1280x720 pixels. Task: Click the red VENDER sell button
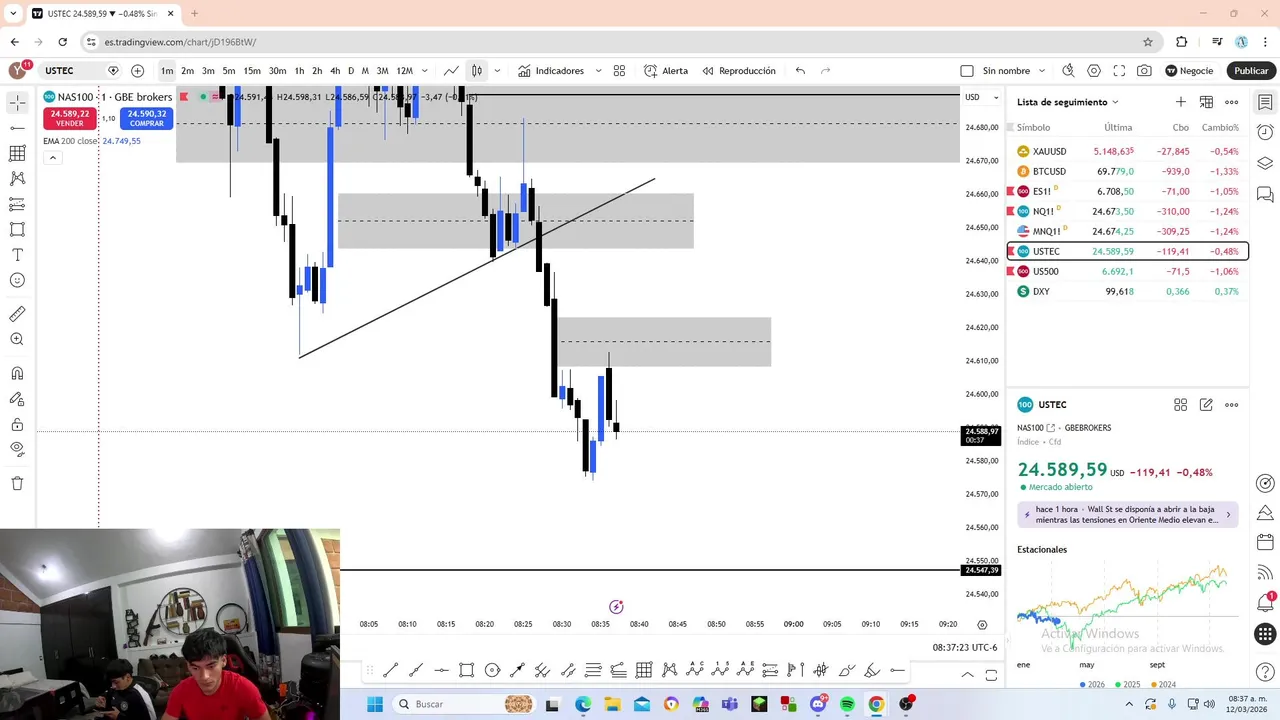[x=69, y=118]
